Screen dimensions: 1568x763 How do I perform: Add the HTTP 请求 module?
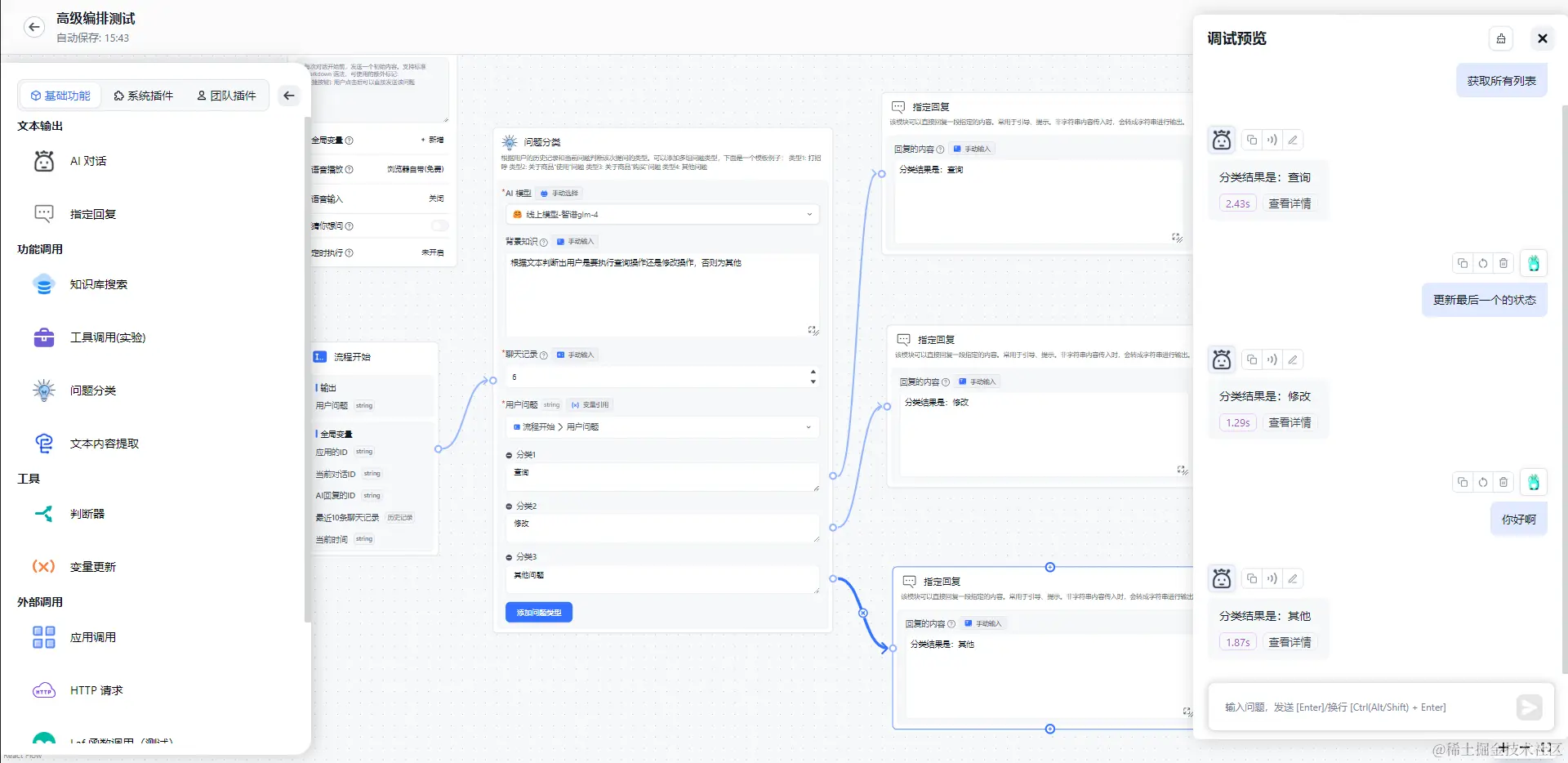(96, 690)
